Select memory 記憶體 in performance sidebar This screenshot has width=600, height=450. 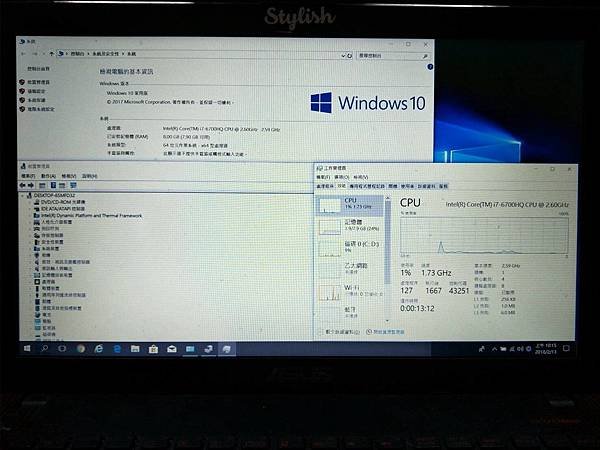[x=350, y=226]
